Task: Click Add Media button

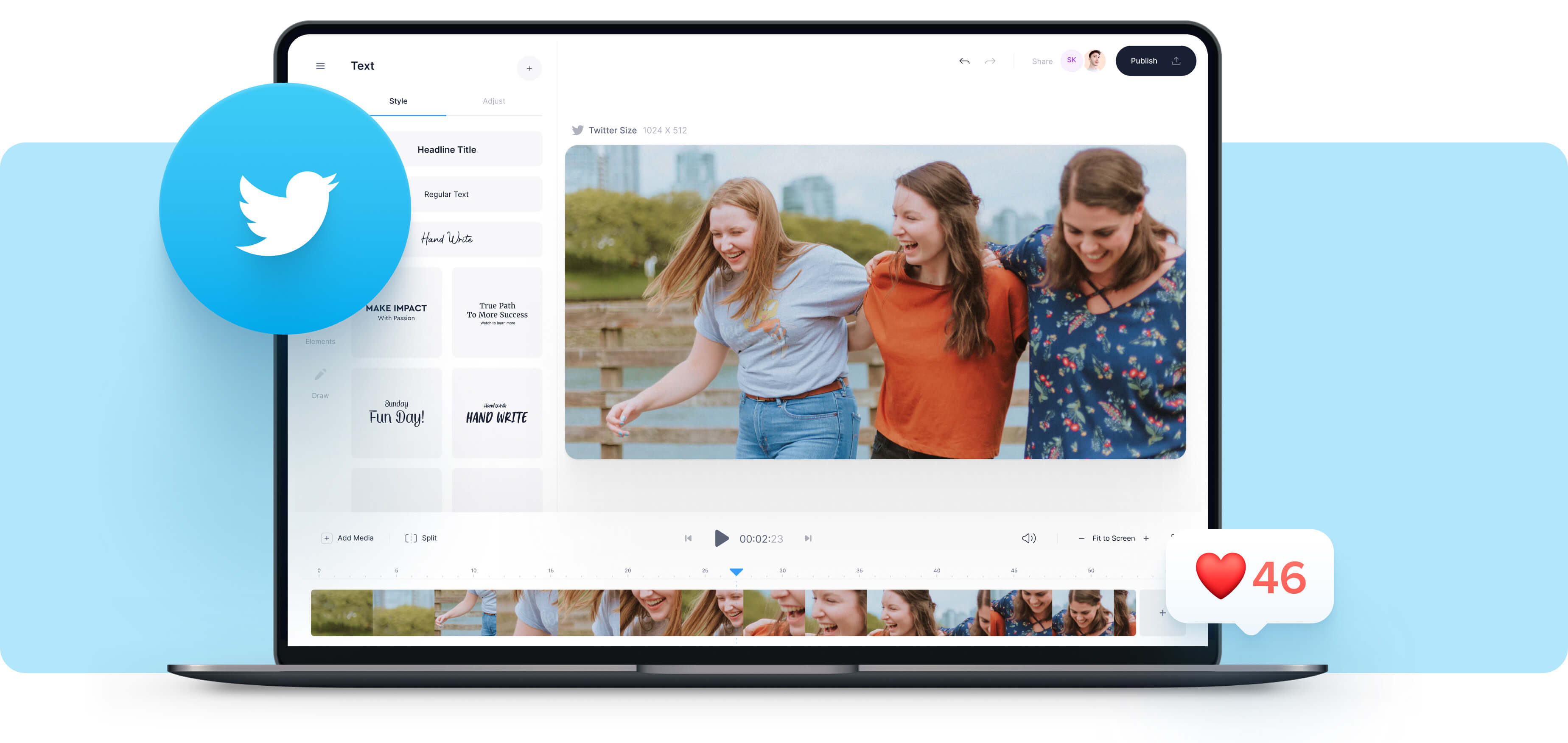Action: (x=347, y=538)
